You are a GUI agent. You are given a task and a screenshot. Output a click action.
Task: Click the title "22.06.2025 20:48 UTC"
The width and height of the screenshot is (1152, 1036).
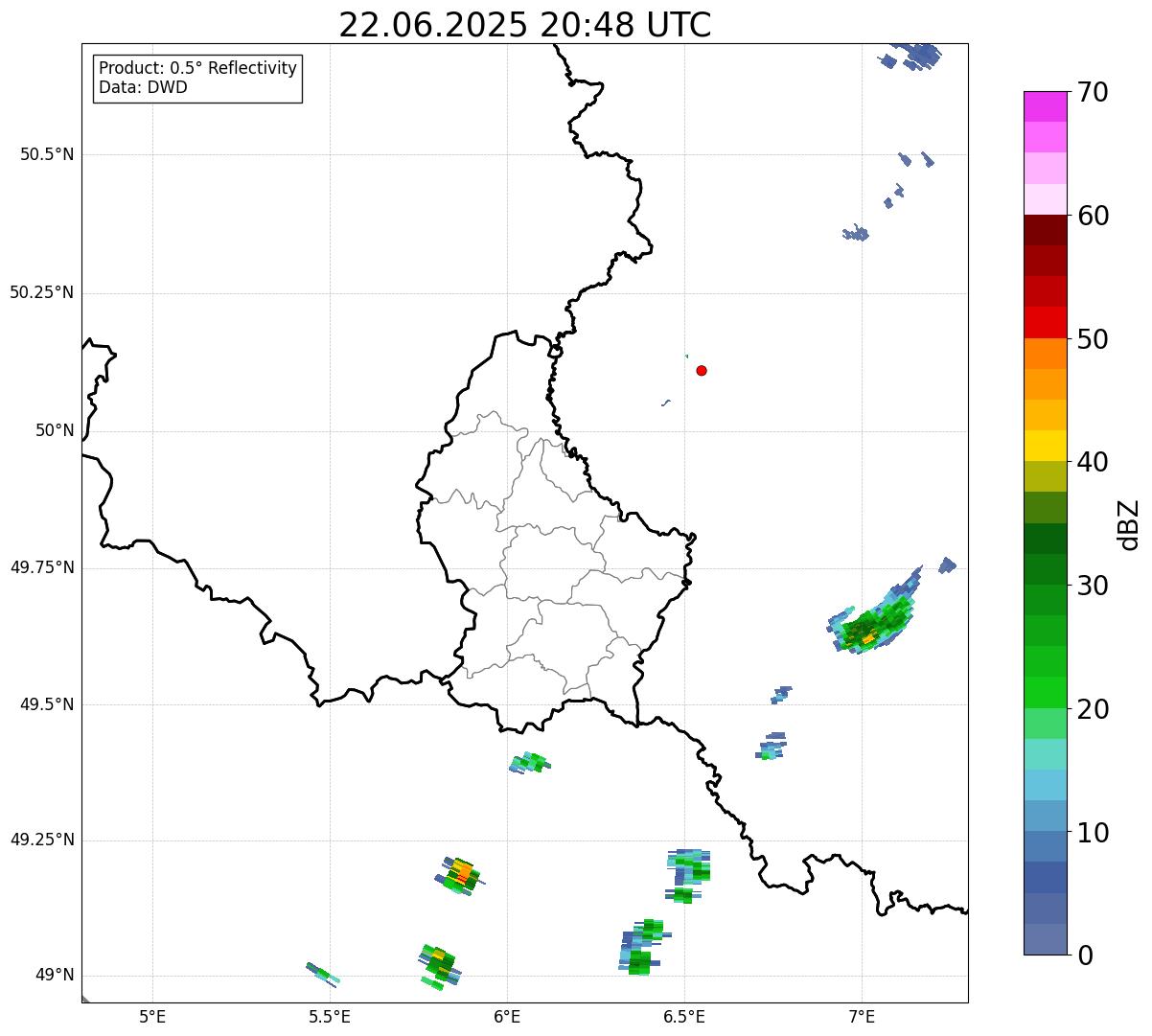[525, 25]
